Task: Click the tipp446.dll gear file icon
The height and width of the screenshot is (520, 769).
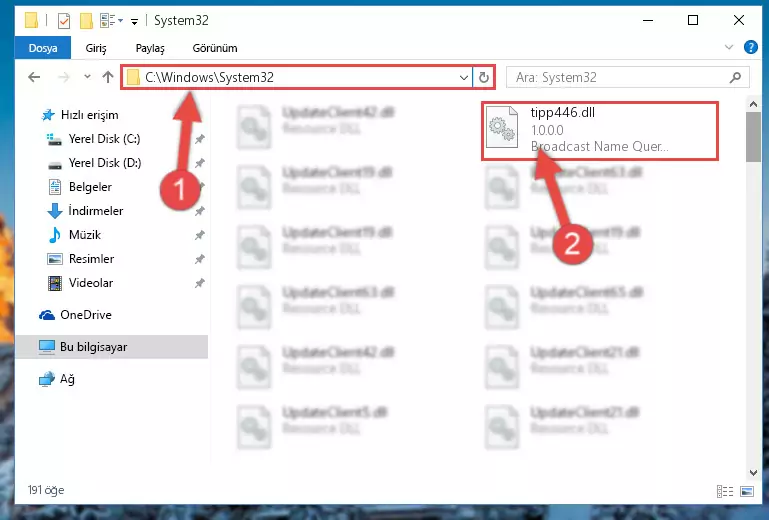Action: pyautogui.click(x=502, y=127)
